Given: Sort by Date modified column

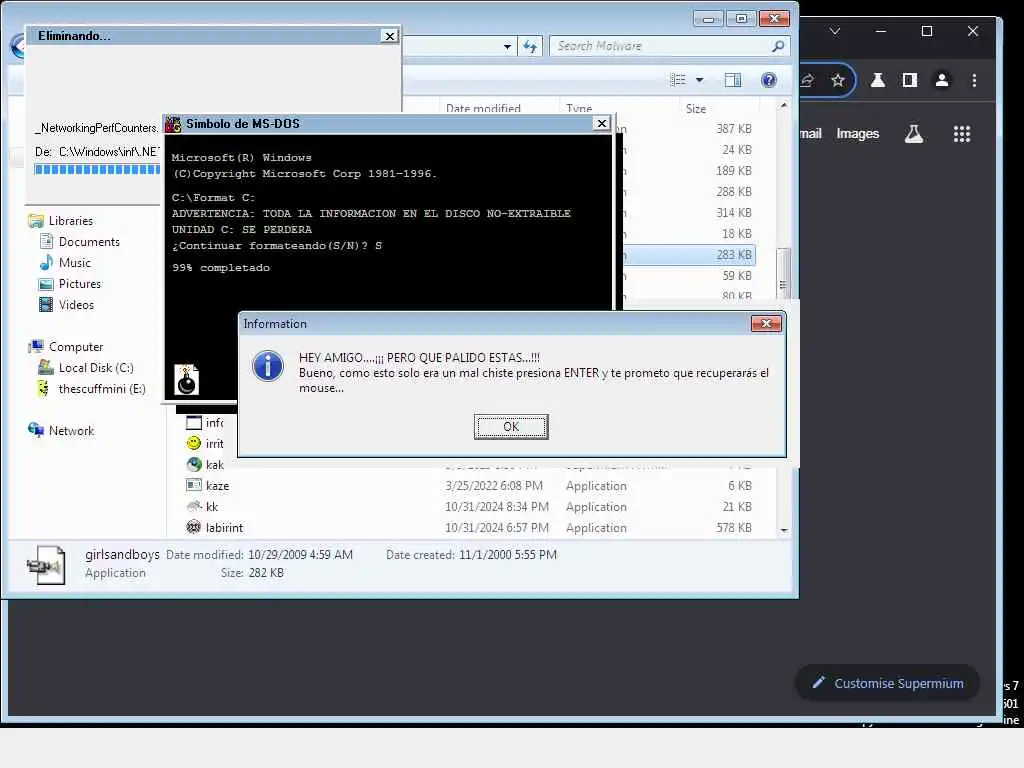Looking at the screenshot, I should tap(483, 108).
